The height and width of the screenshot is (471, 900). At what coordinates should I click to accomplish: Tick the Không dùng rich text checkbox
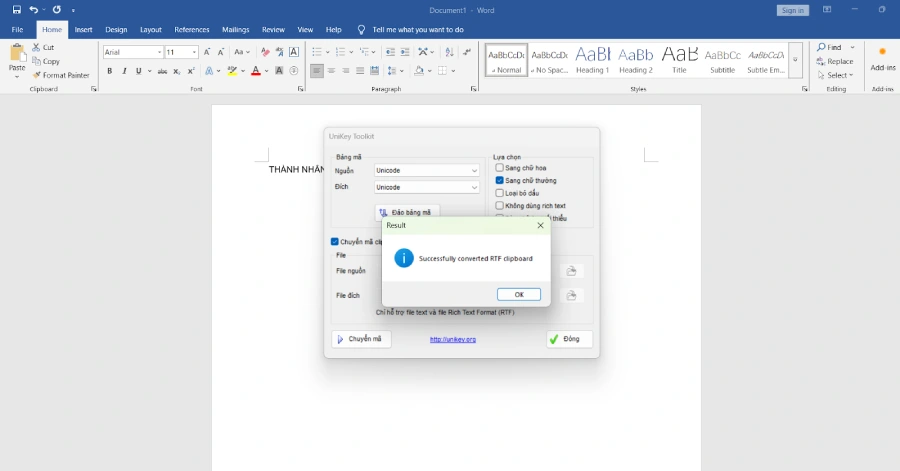pos(499,205)
